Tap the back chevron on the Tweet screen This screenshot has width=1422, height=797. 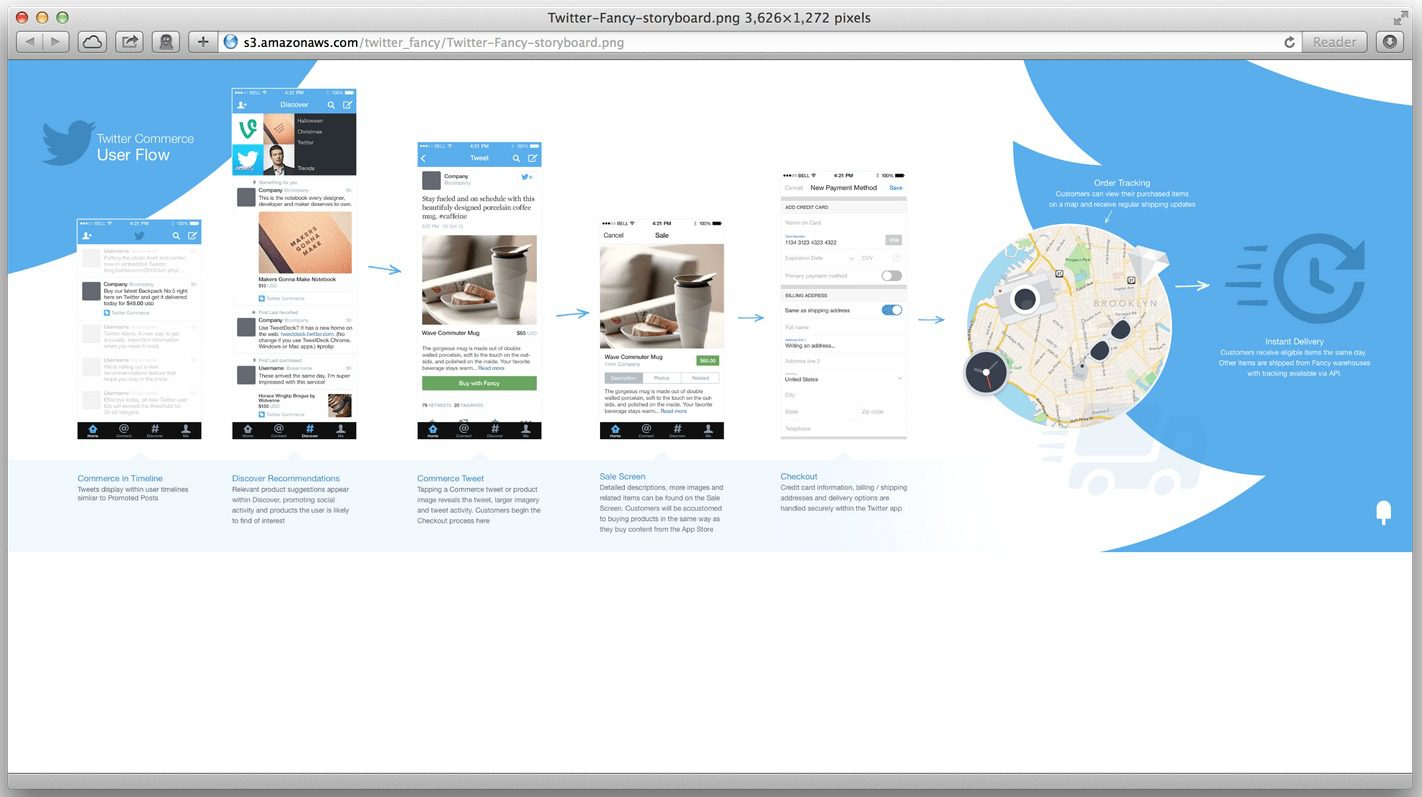point(423,157)
